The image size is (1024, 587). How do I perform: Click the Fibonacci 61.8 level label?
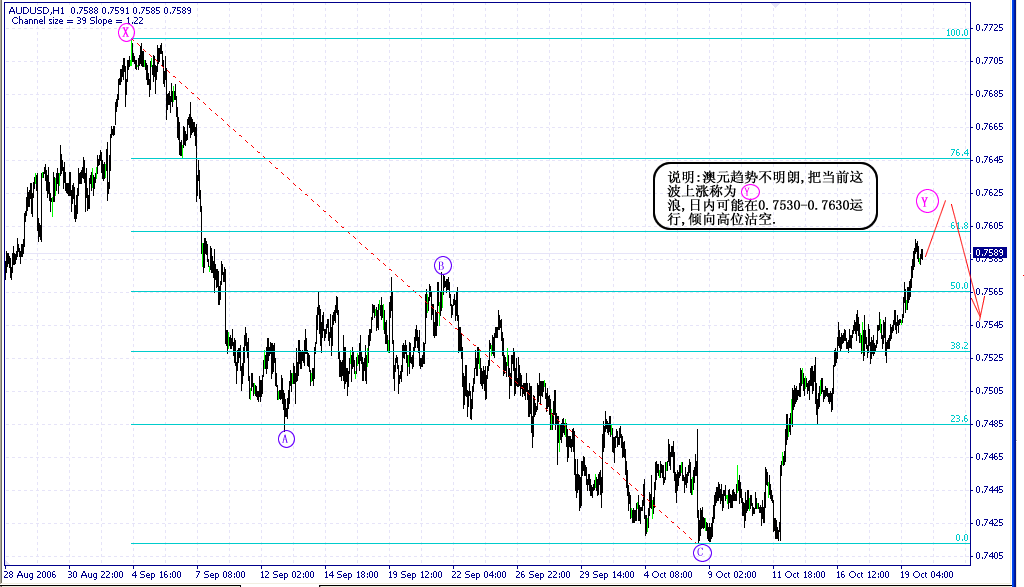point(959,226)
